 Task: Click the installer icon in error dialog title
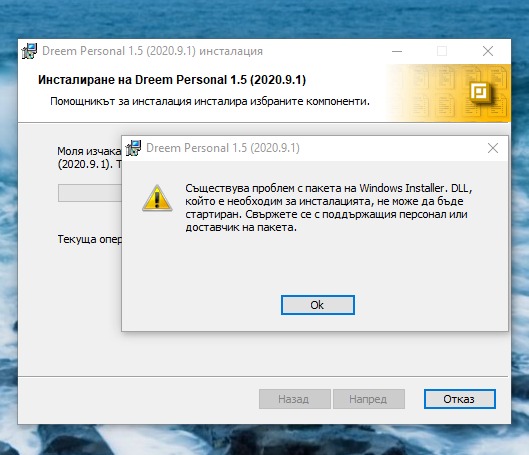[133, 148]
